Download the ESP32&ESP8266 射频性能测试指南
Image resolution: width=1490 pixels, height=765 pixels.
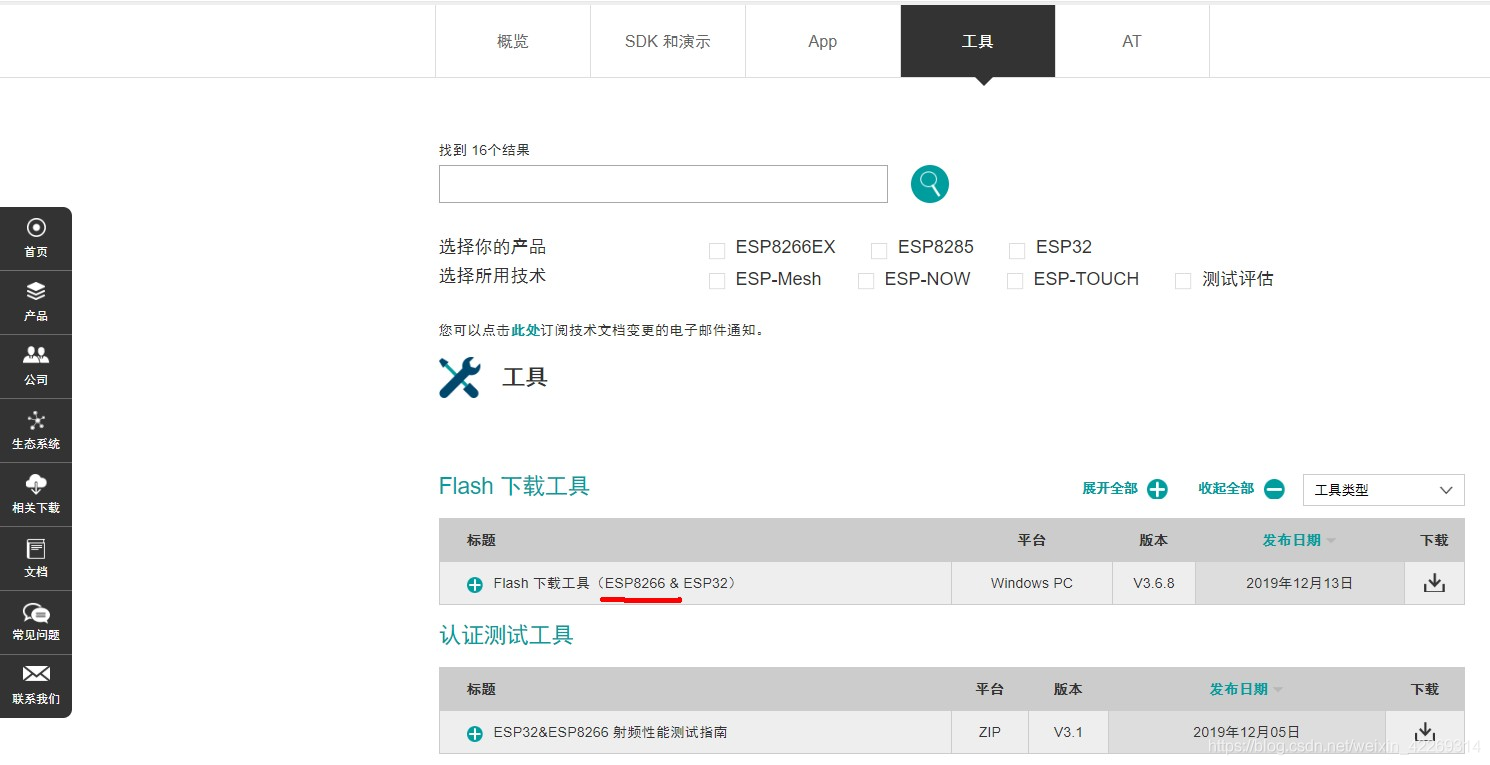pos(1424,731)
